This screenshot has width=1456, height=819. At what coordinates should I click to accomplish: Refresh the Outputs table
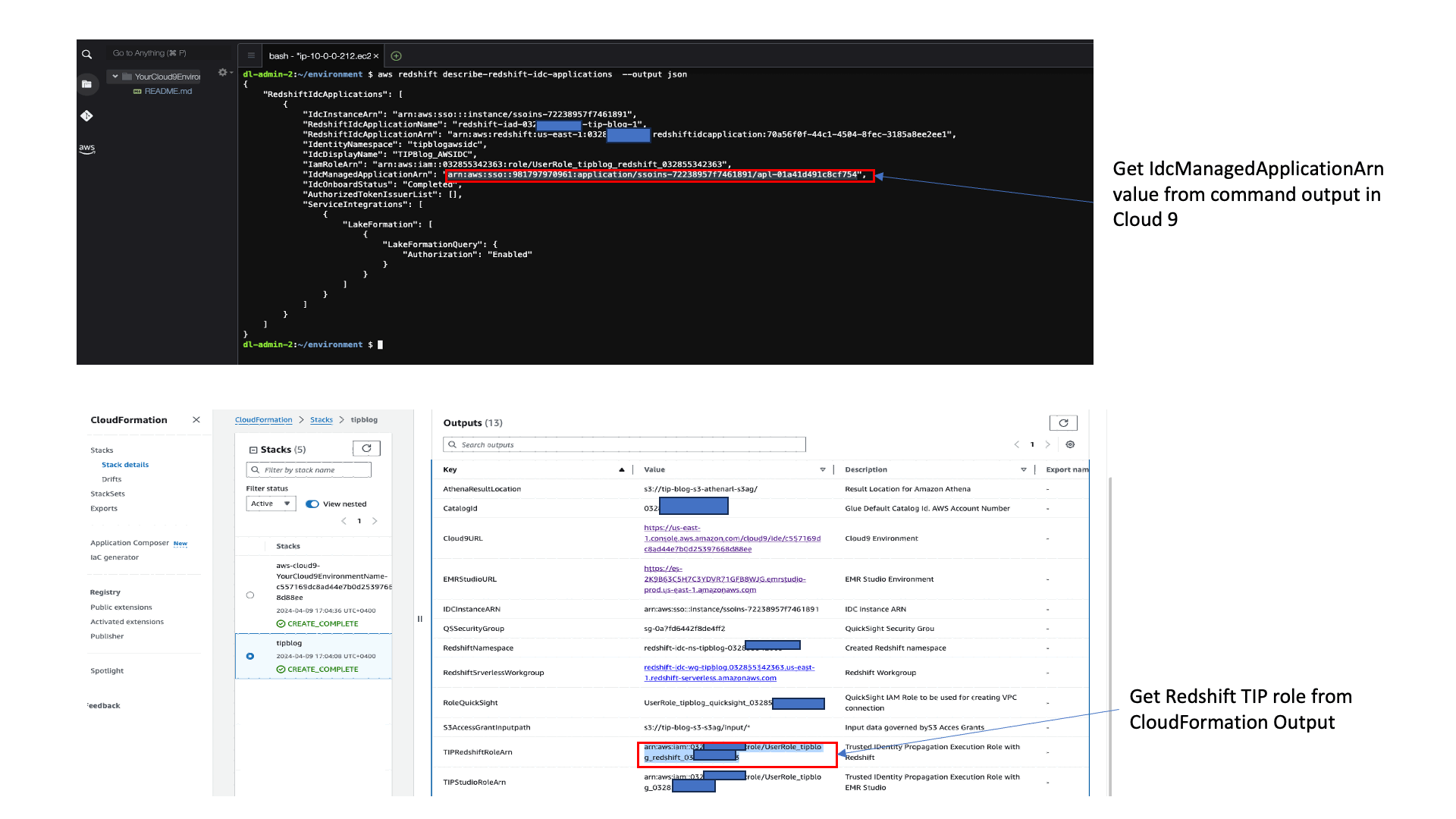point(1063,423)
